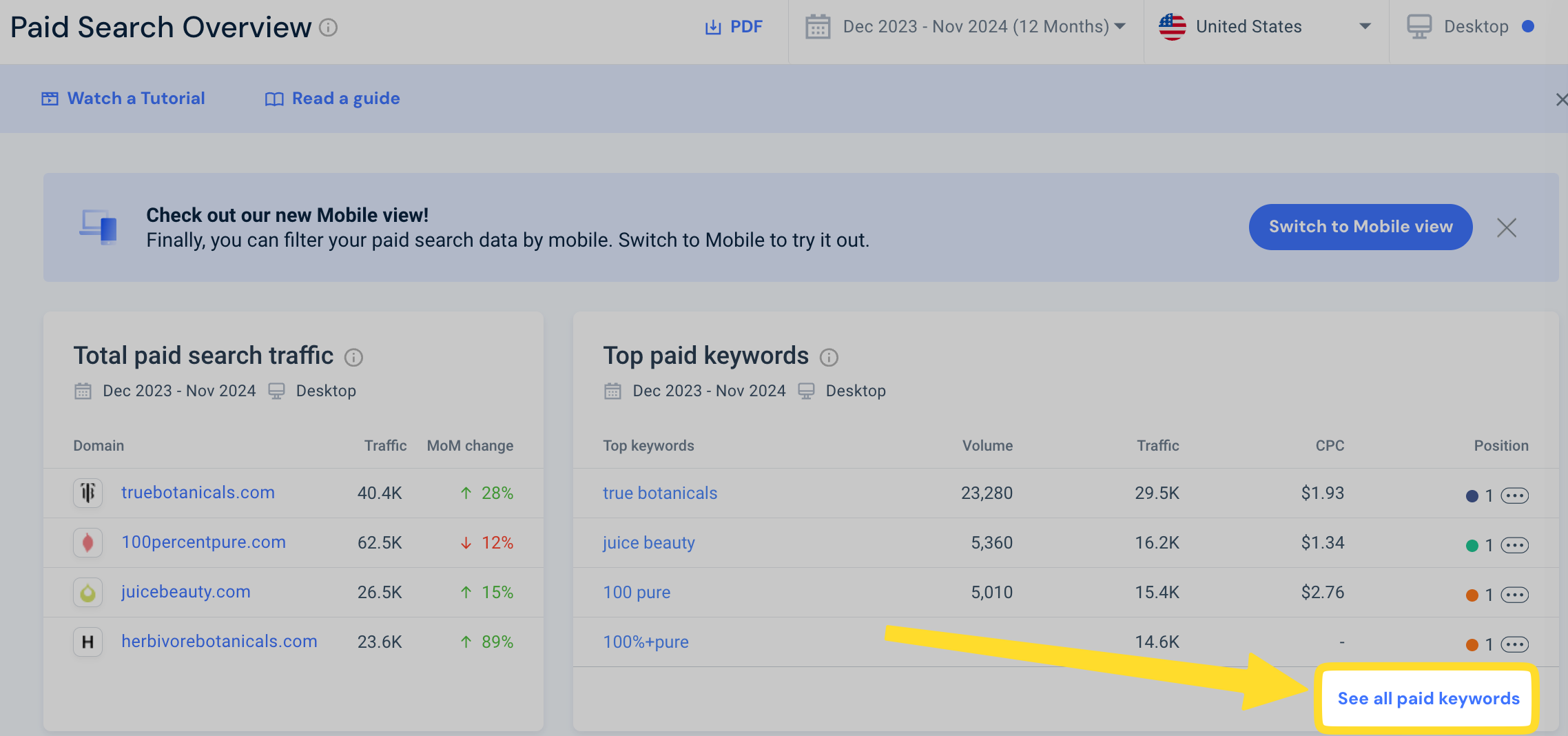Click the US flag icon
This screenshot has height=736, width=1568.
click(1173, 27)
